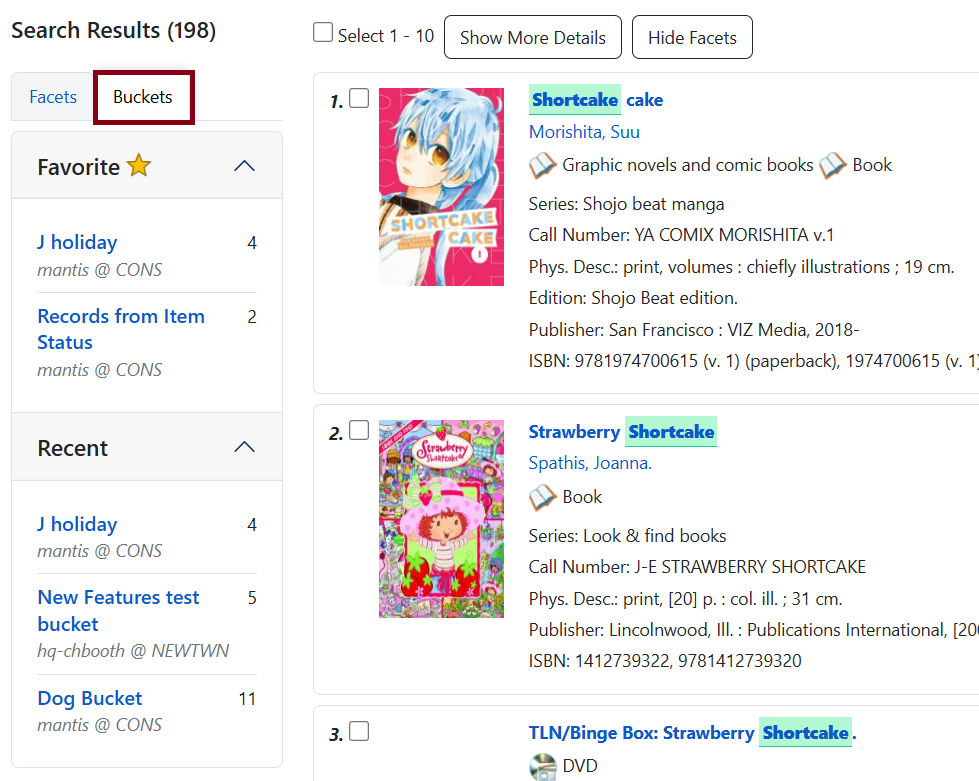The height and width of the screenshot is (781, 979).
Task: Open the Dog Bucket link
Action: [x=90, y=698]
